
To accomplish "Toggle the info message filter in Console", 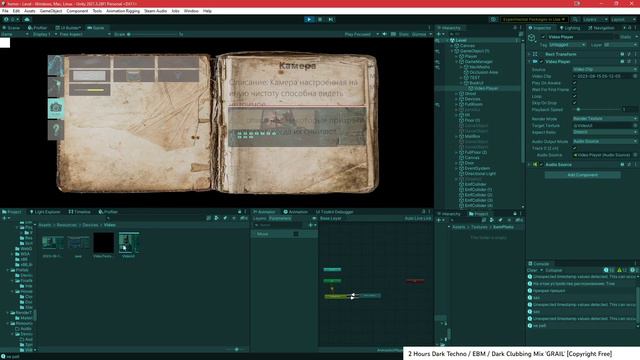I will click(x=609, y=270).
